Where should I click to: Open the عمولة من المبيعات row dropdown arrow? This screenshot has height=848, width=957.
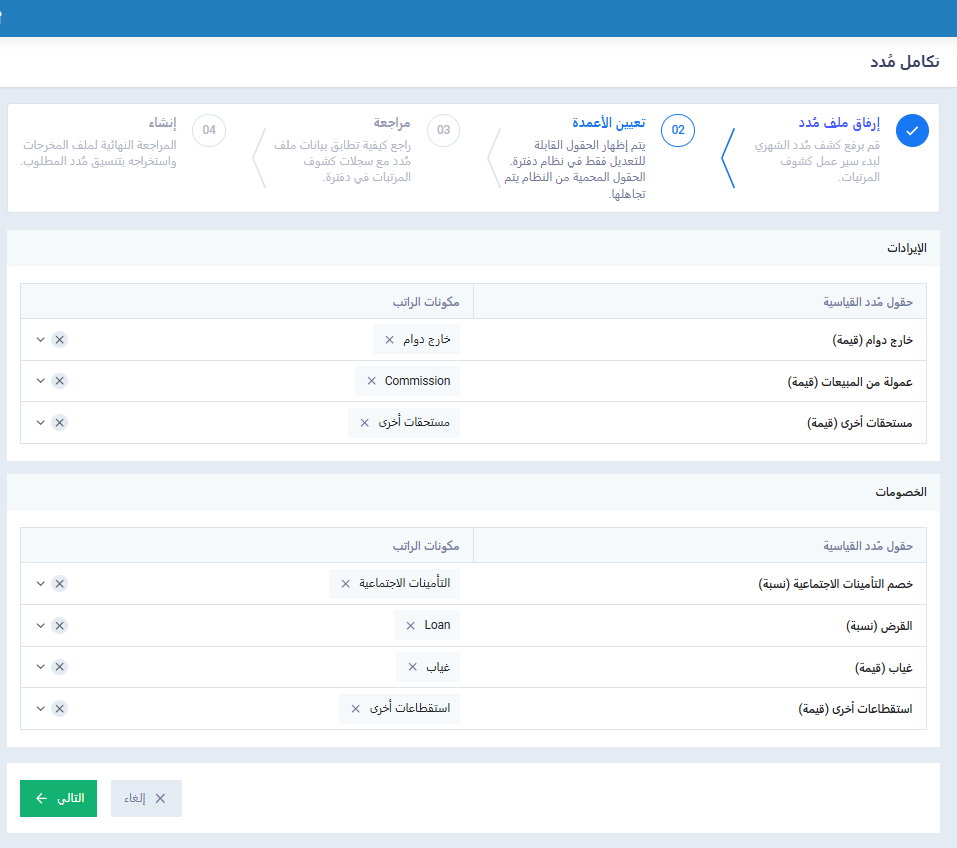[40, 381]
